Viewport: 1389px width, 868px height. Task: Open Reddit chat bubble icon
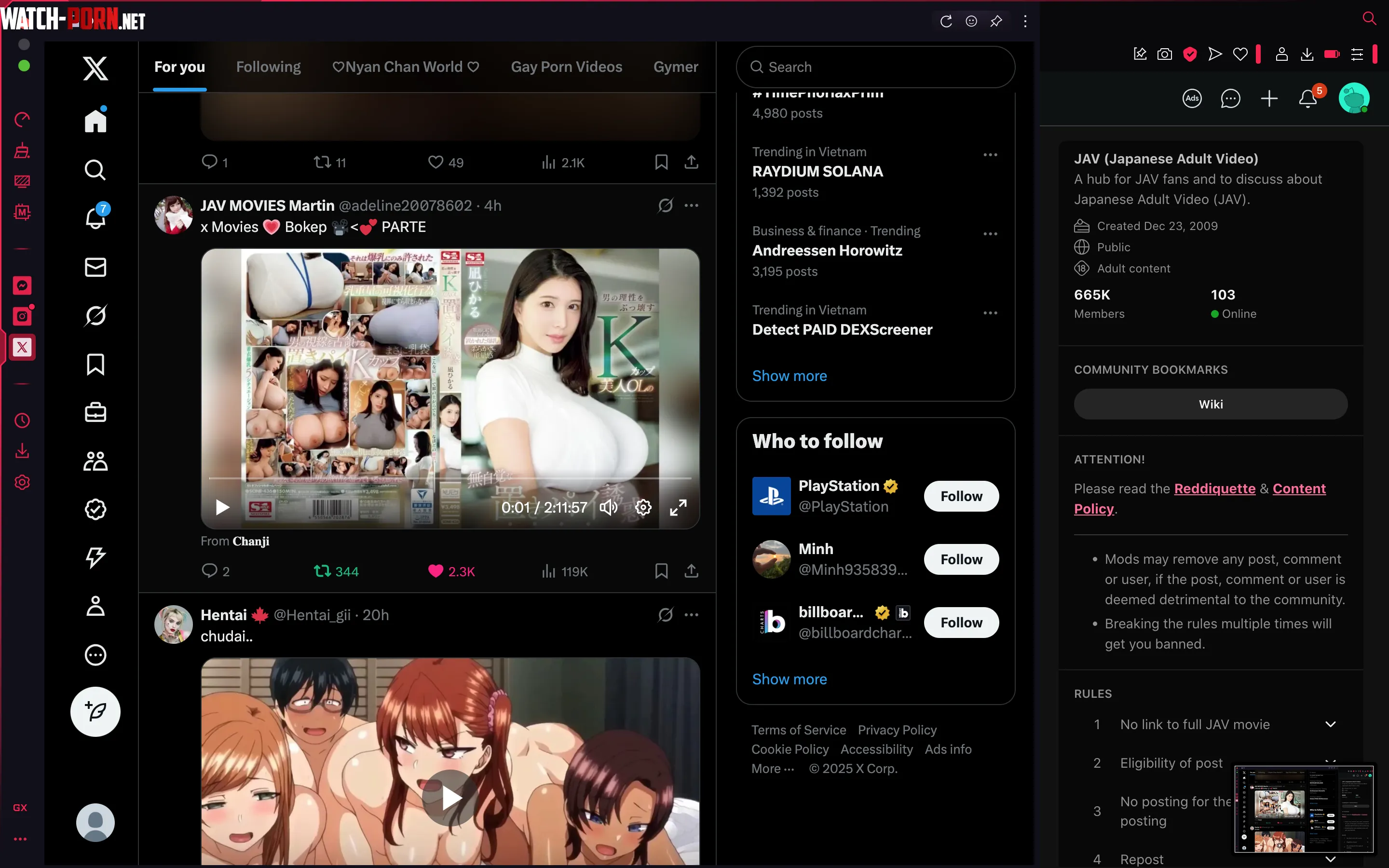click(x=1231, y=99)
